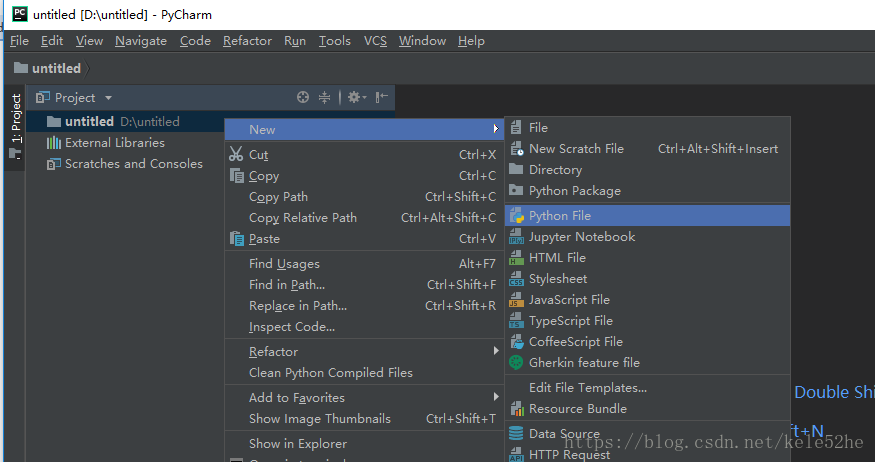Screen dimensions: 875x462
Task: Choose Find in Path... entry
Action: [x=364, y=285]
